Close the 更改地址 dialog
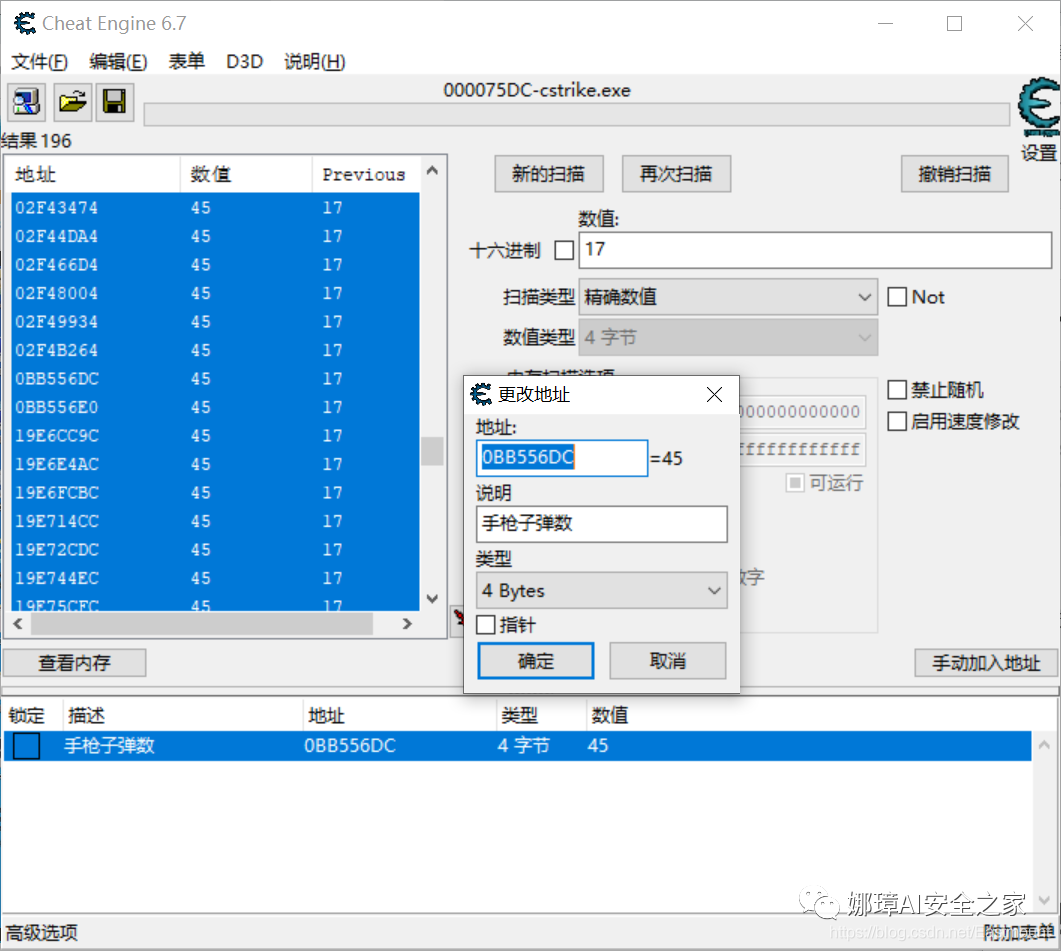Image resolution: width=1061 pixels, height=951 pixels. pyautogui.click(x=714, y=395)
